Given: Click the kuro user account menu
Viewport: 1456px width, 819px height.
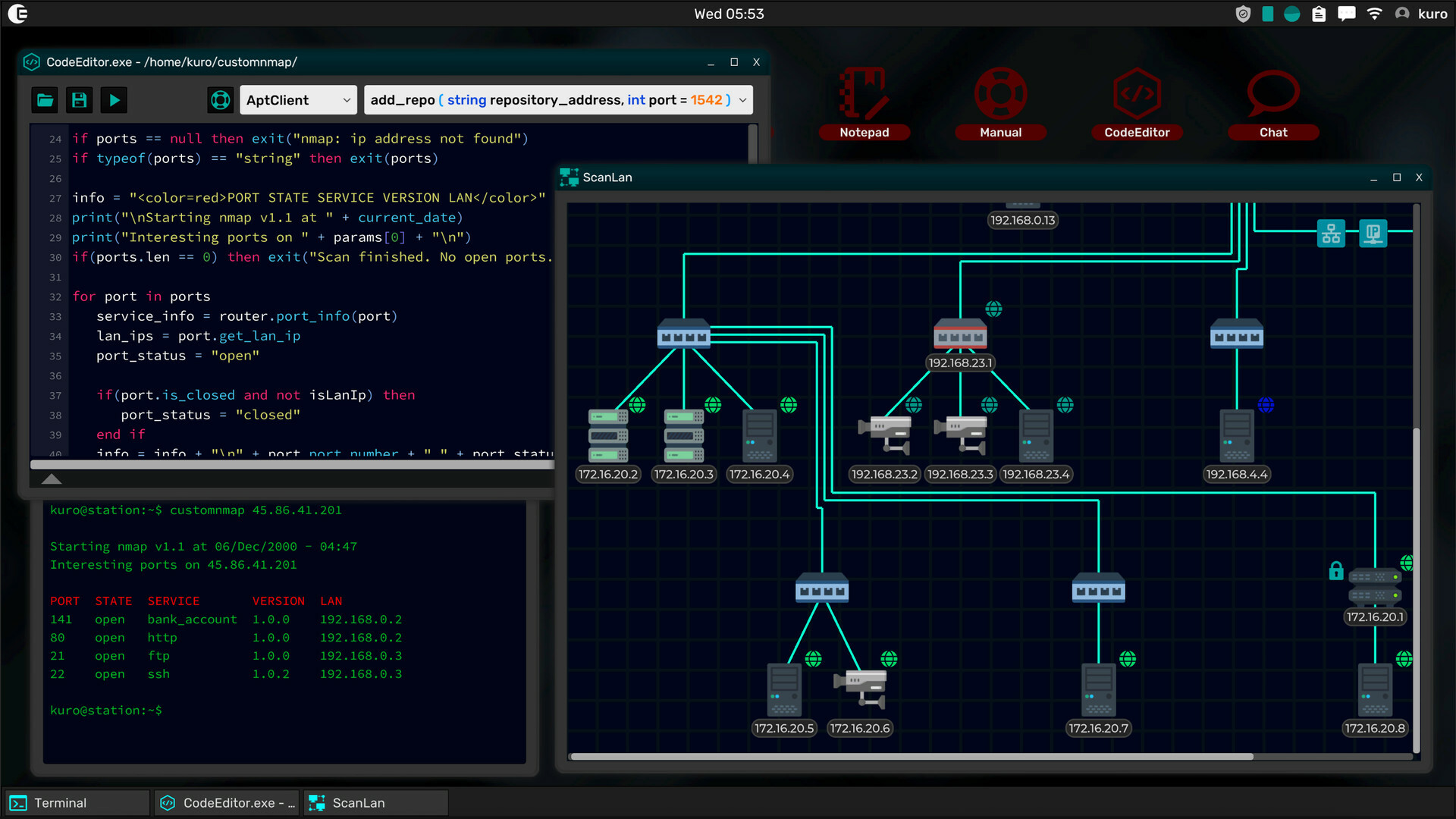Looking at the screenshot, I should coord(1422,13).
